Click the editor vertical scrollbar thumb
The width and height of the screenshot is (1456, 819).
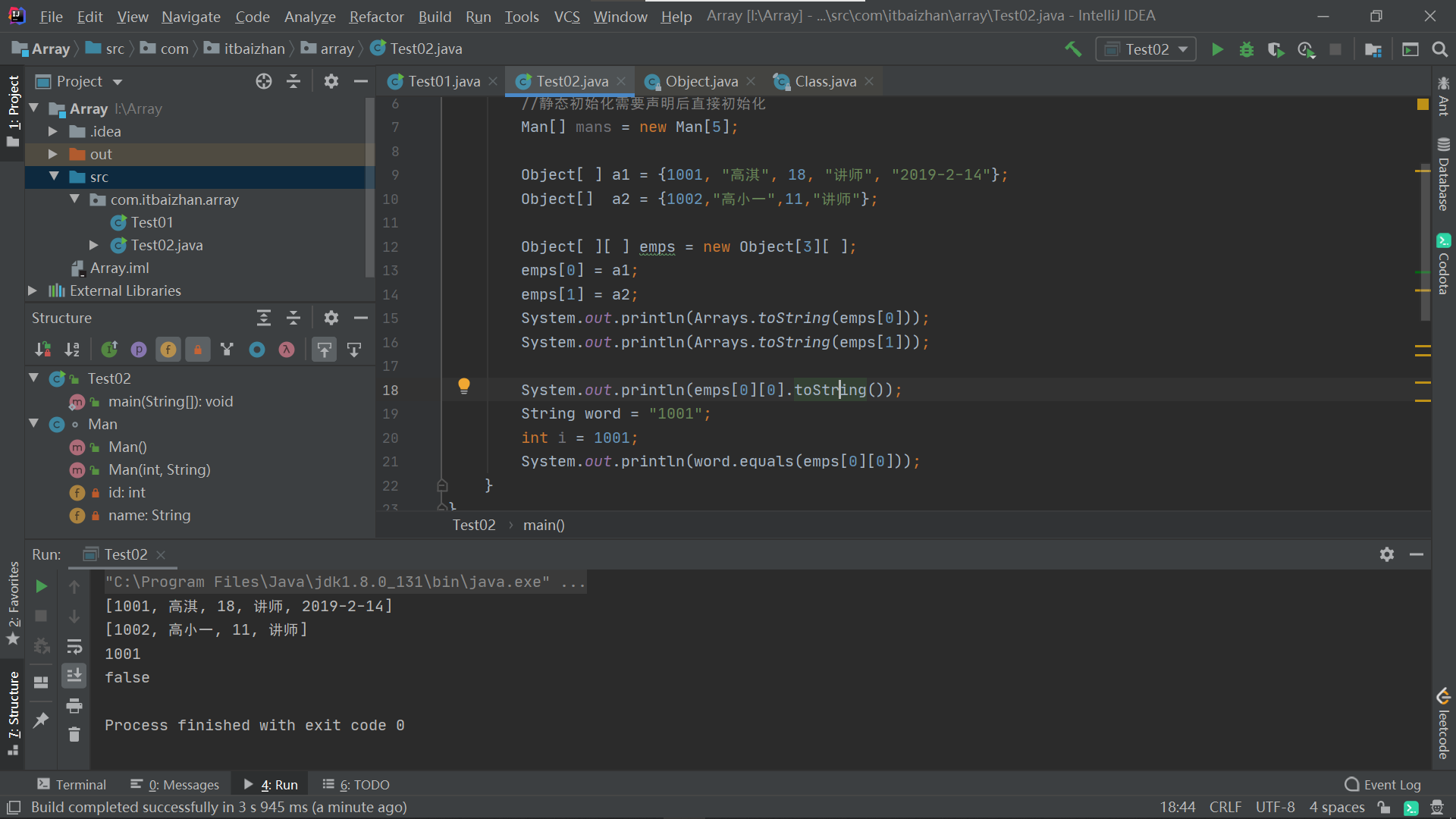click(1425, 241)
